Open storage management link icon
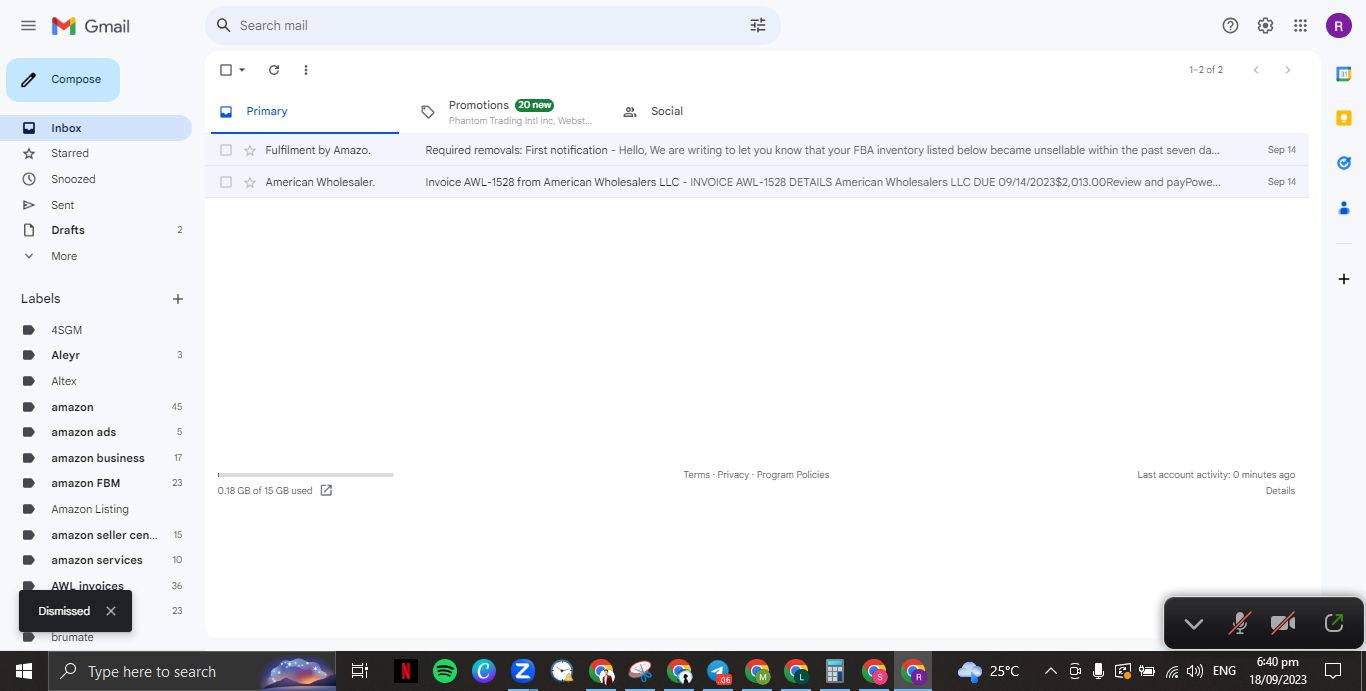The height and width of the screenshot is (691, 1366). click(x=326, y=490)
